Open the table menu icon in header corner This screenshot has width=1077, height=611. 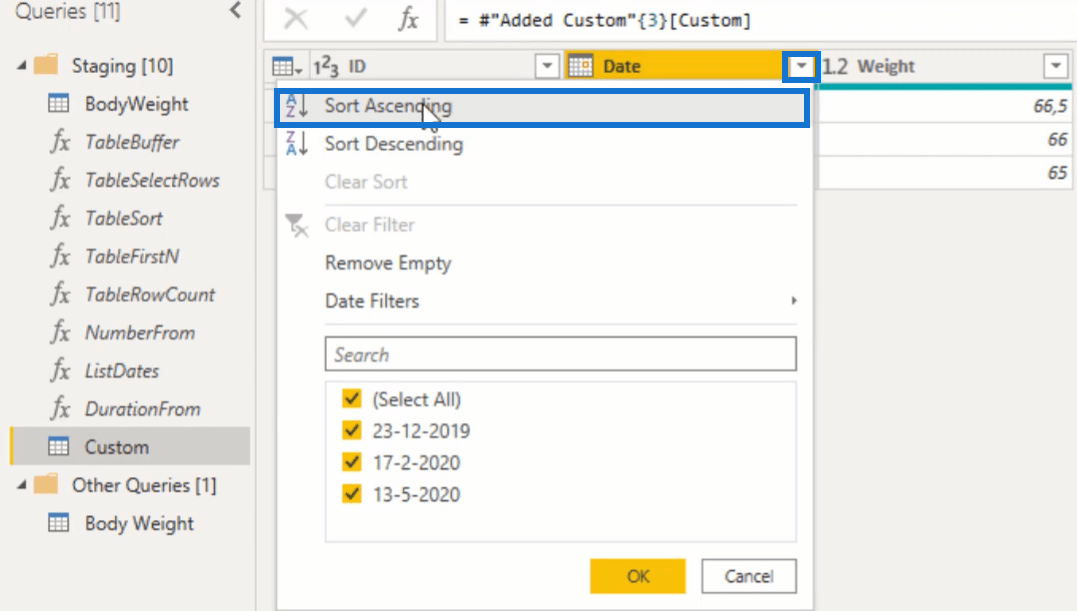[x=286, y=67]
